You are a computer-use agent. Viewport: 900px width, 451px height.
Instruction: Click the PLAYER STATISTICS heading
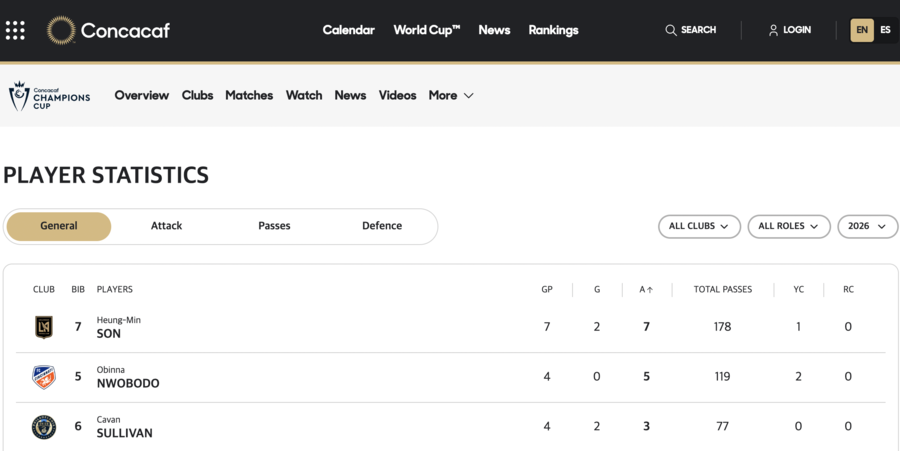[x=106, y=176]
